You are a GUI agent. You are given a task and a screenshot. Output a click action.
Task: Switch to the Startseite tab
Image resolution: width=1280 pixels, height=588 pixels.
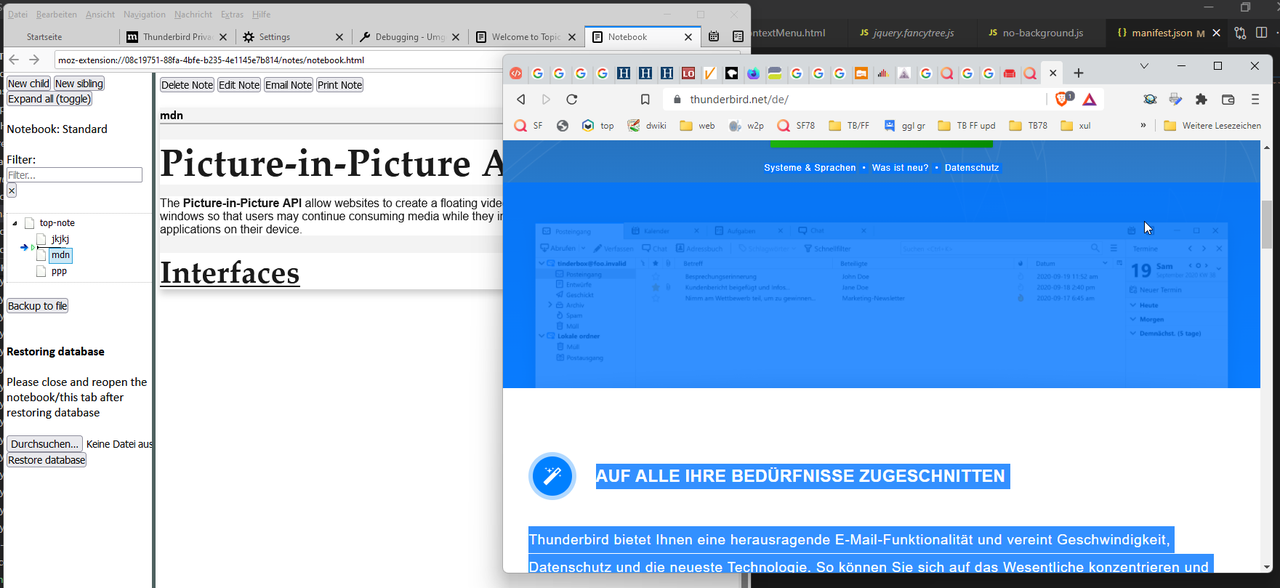tap(60, 37)
